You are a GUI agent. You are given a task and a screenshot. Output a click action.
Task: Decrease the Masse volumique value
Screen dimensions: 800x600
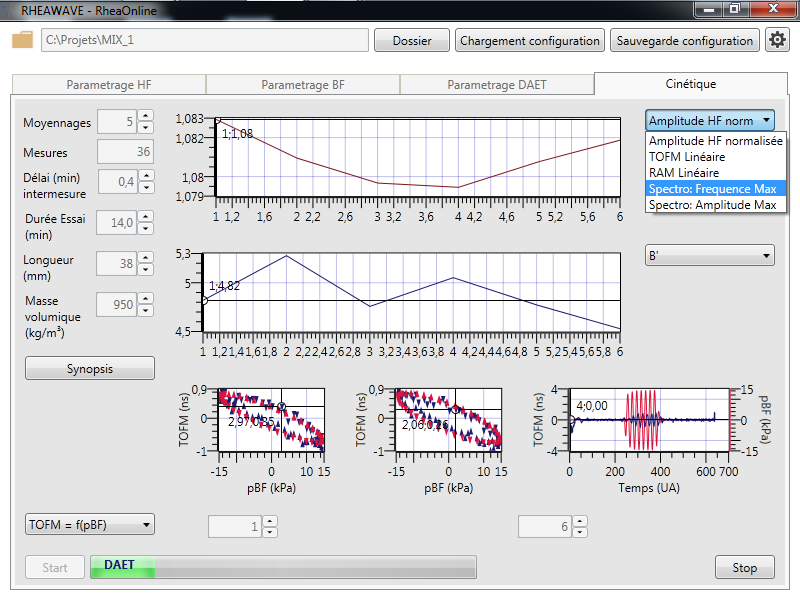click(146, 310)
